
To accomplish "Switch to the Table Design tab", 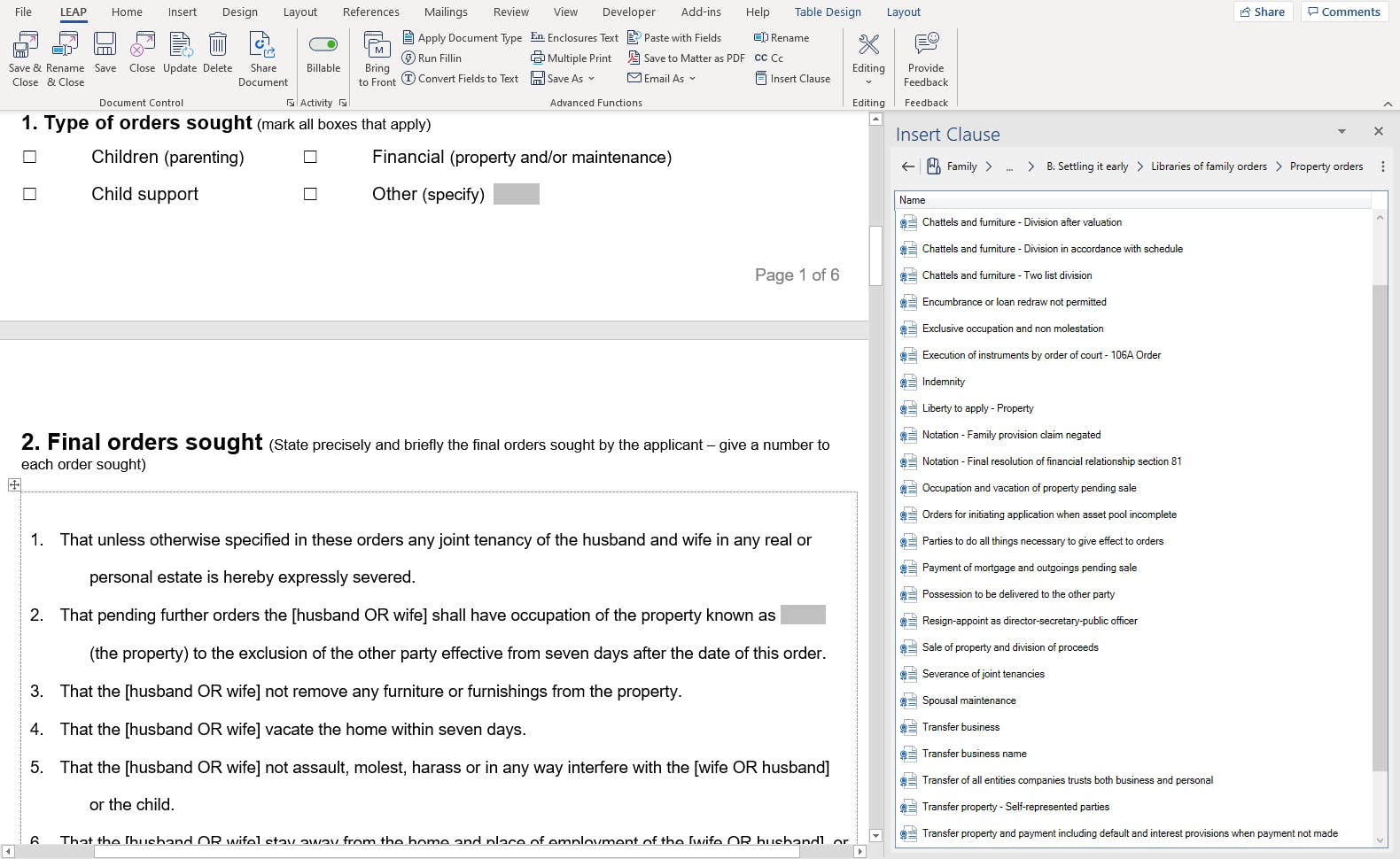I will 828,12.
